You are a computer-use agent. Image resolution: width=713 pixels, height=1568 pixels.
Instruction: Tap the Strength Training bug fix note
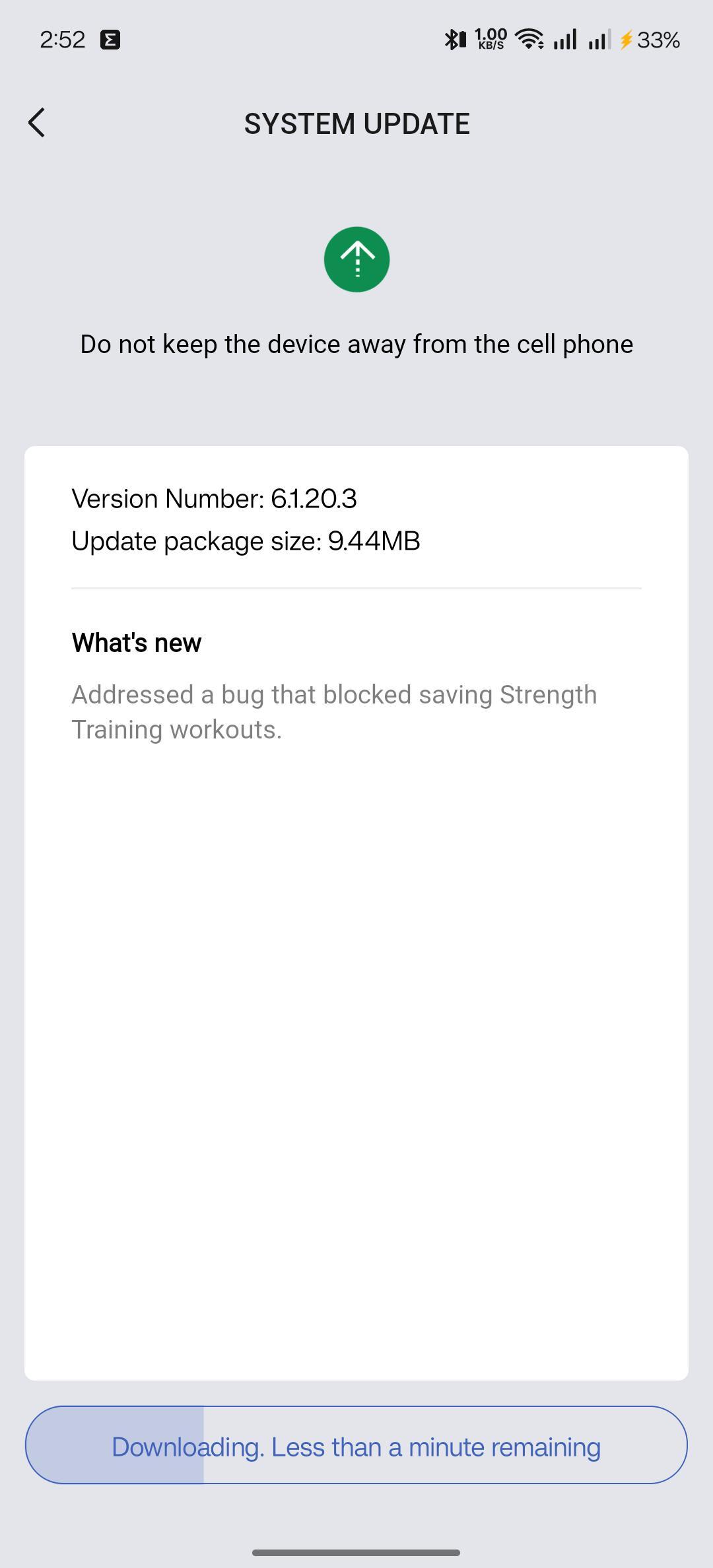[x=334, y=712]
